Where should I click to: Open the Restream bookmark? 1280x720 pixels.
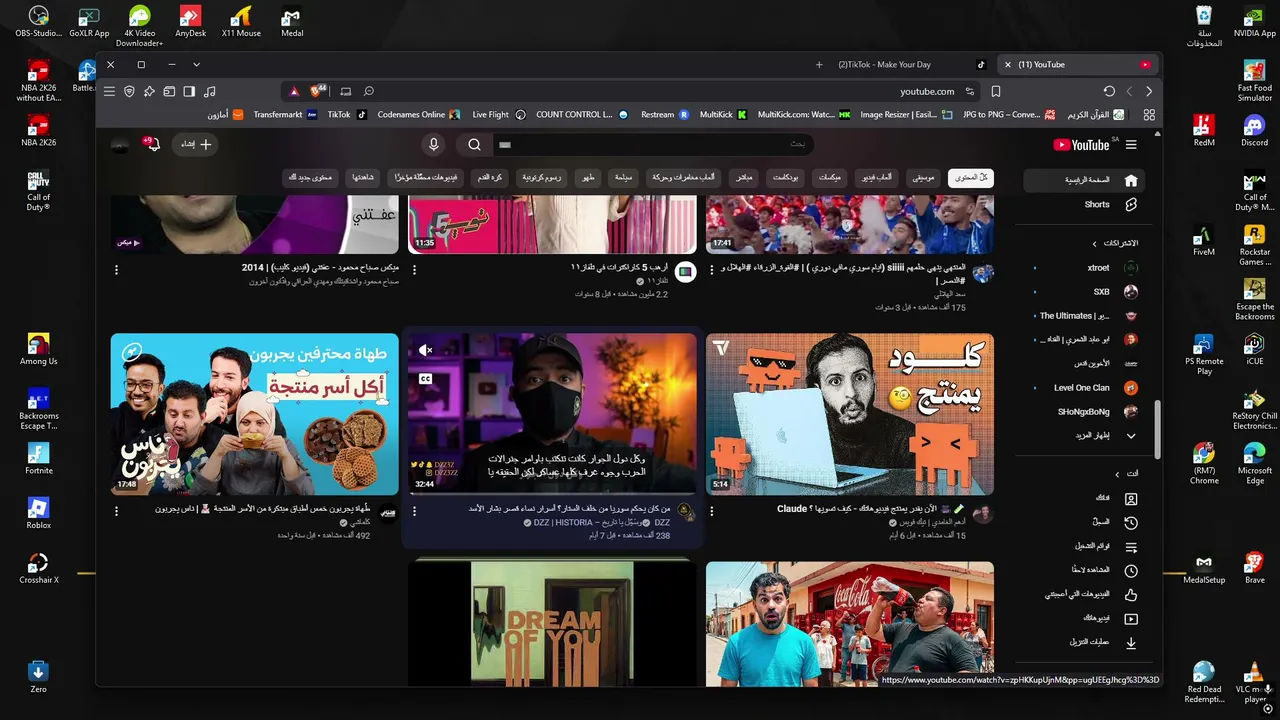click(x=665, y=115)
